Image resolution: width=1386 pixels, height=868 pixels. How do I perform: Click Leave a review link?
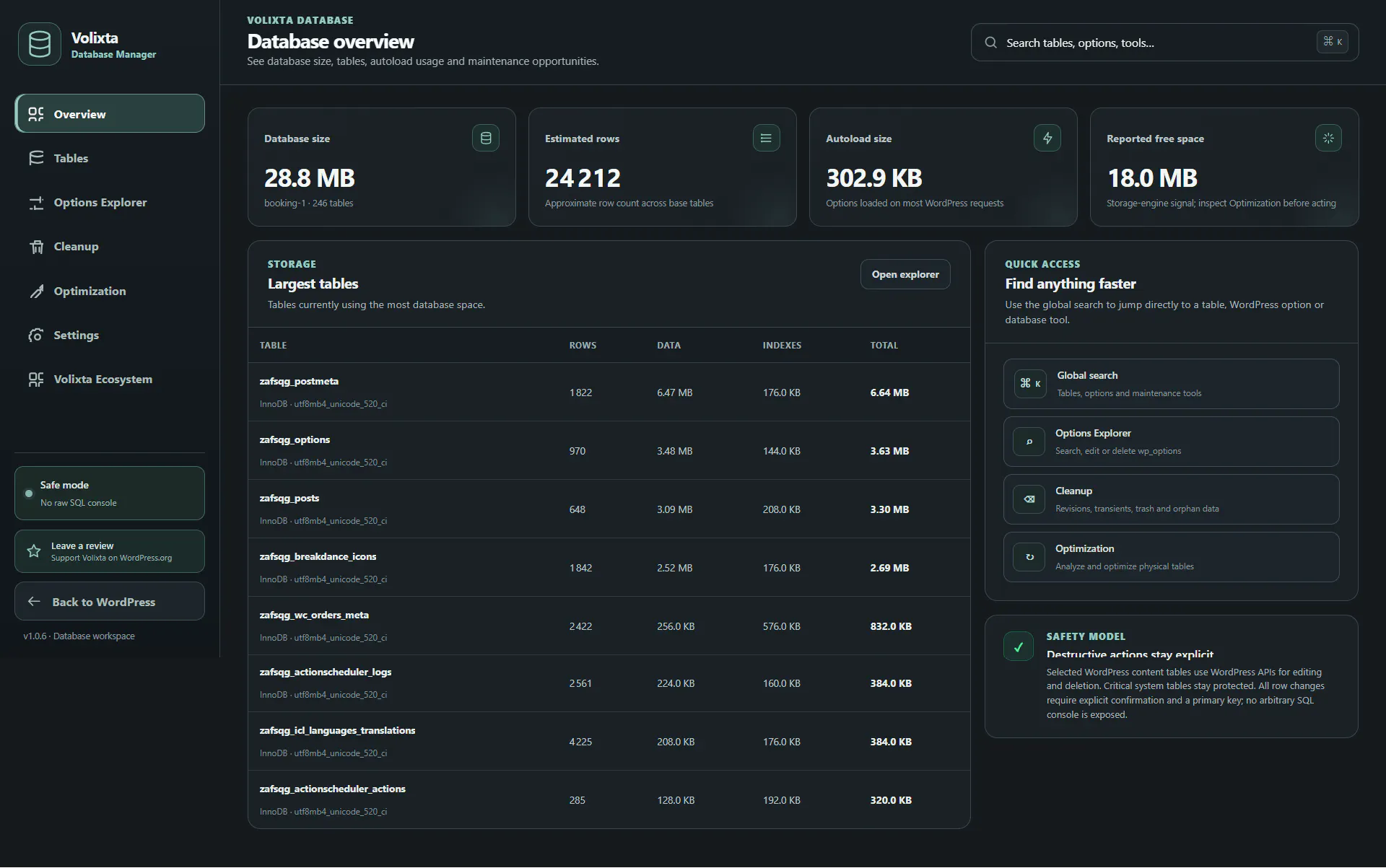[110, 551]
